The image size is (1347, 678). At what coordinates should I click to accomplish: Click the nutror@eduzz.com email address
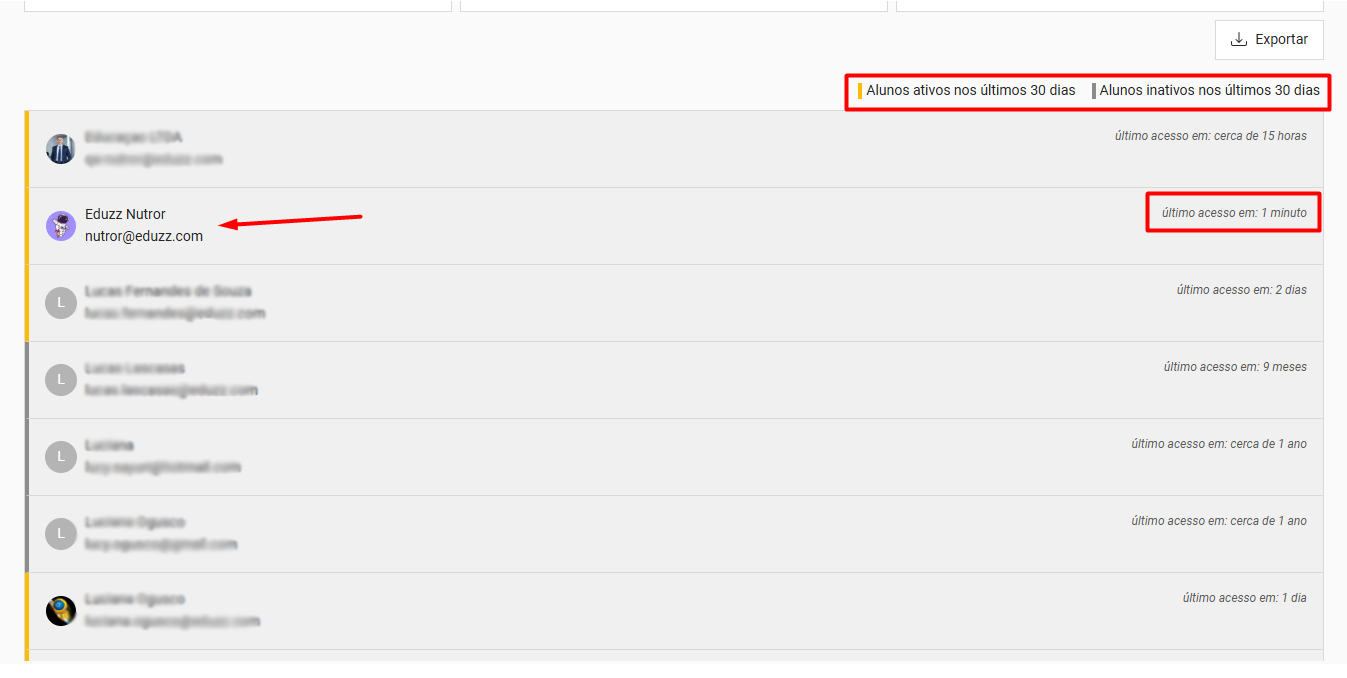(x=144, y=237)
